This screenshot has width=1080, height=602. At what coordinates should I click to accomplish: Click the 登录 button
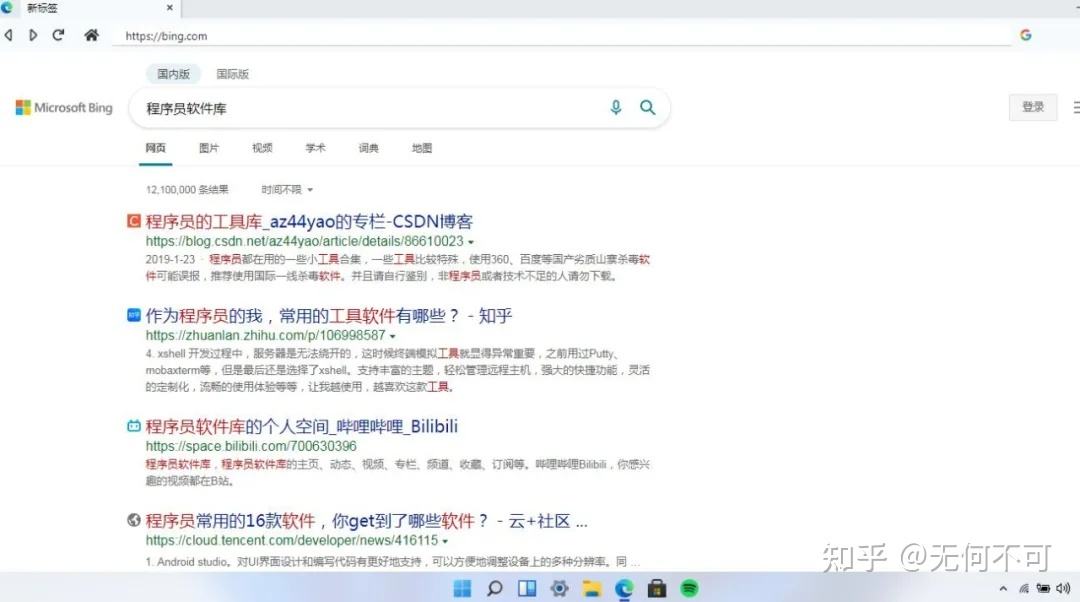(x=1032, y=107)
